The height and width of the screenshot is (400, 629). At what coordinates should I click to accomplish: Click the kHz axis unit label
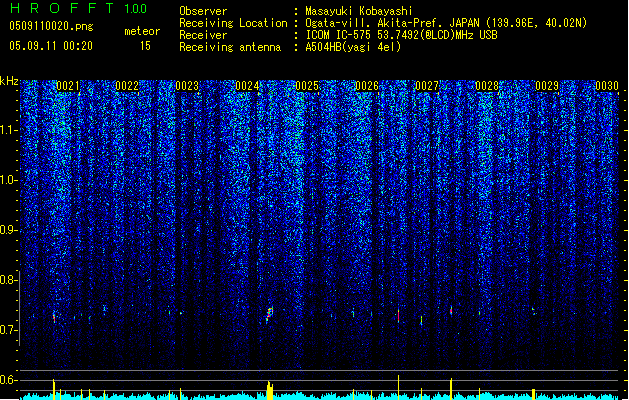point(9,81)
